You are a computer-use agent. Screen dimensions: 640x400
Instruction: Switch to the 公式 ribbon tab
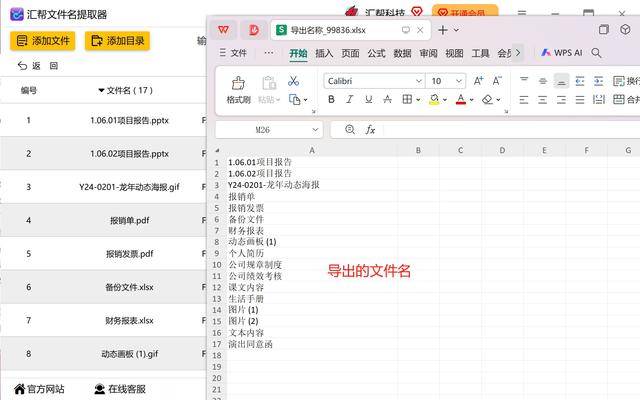coord(376,53)
